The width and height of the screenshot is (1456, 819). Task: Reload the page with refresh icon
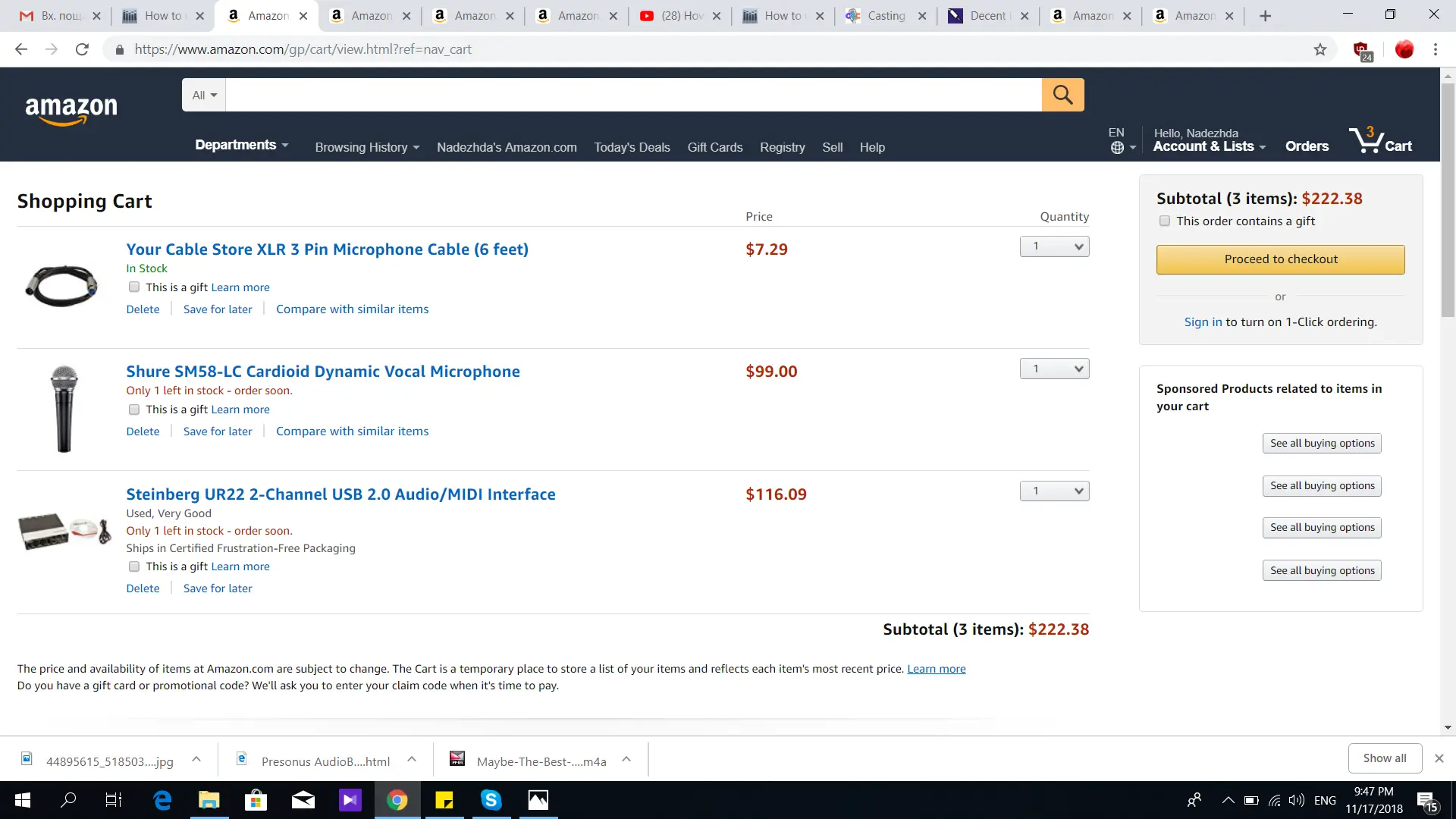[x=82, y=49]
